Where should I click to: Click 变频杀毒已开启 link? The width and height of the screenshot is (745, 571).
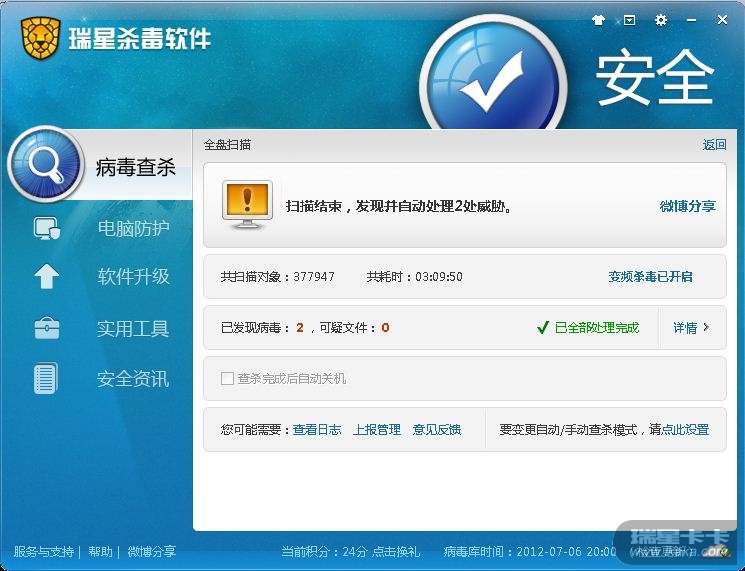point(650,276)
